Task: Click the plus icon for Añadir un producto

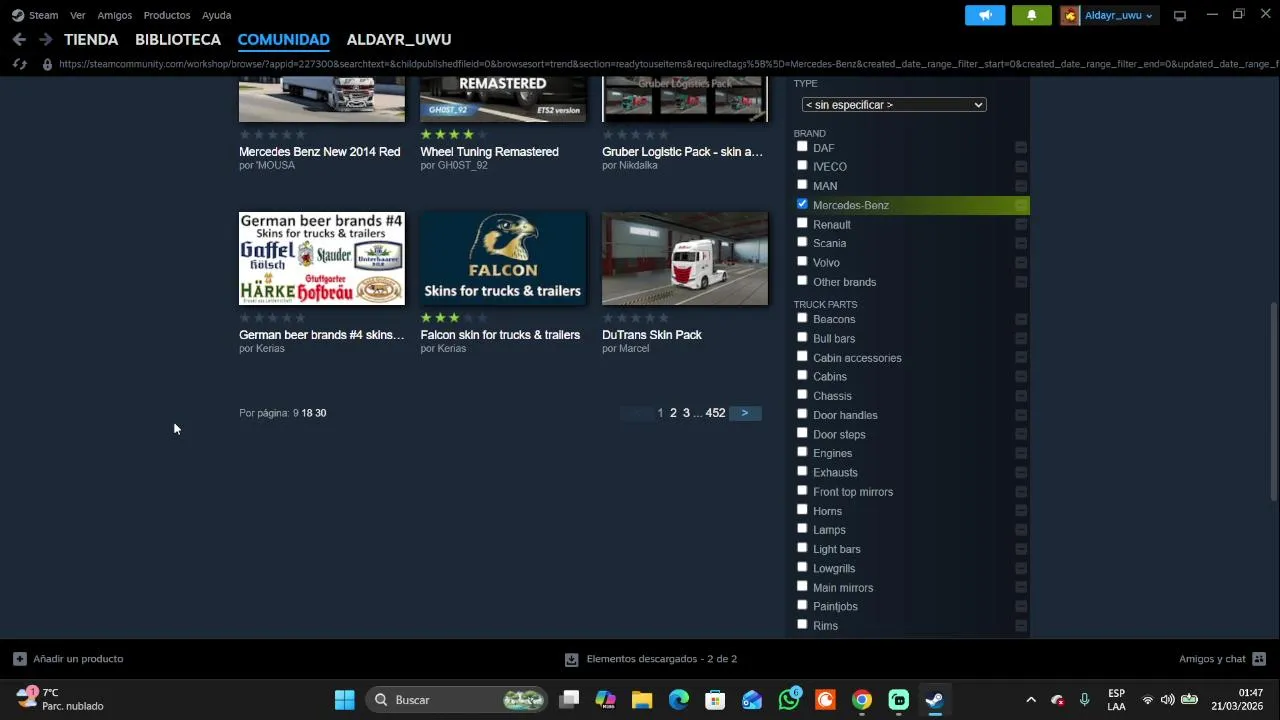Action: tap(19, 659)
